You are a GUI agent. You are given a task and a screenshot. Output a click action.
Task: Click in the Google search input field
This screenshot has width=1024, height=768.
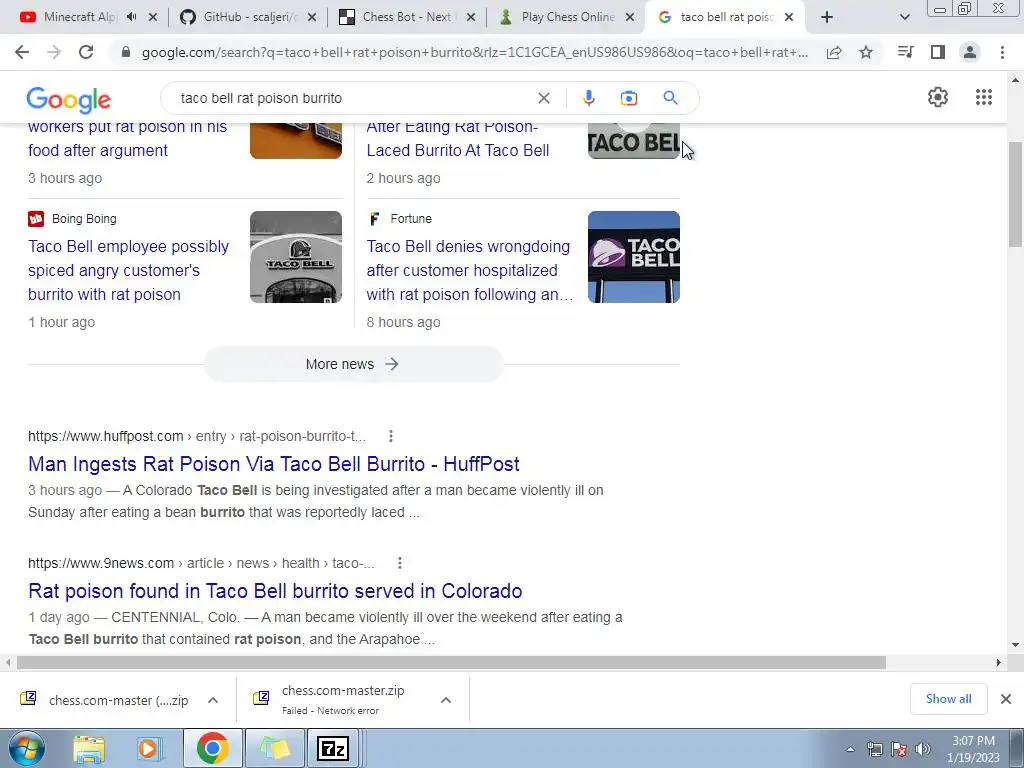click(353, 98)
